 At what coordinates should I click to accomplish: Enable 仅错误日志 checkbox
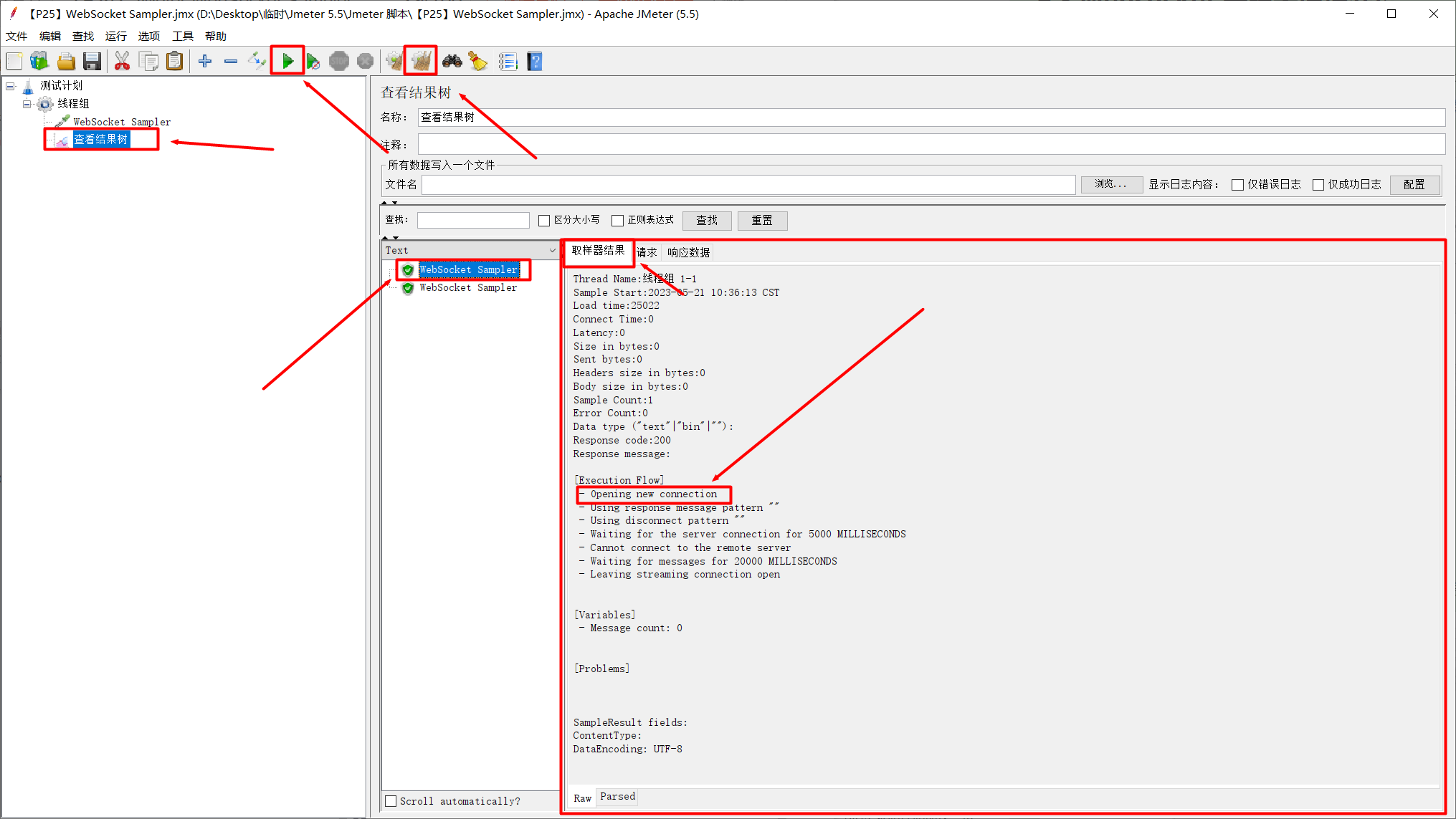pyautogui.click(x=1237, y=185)
